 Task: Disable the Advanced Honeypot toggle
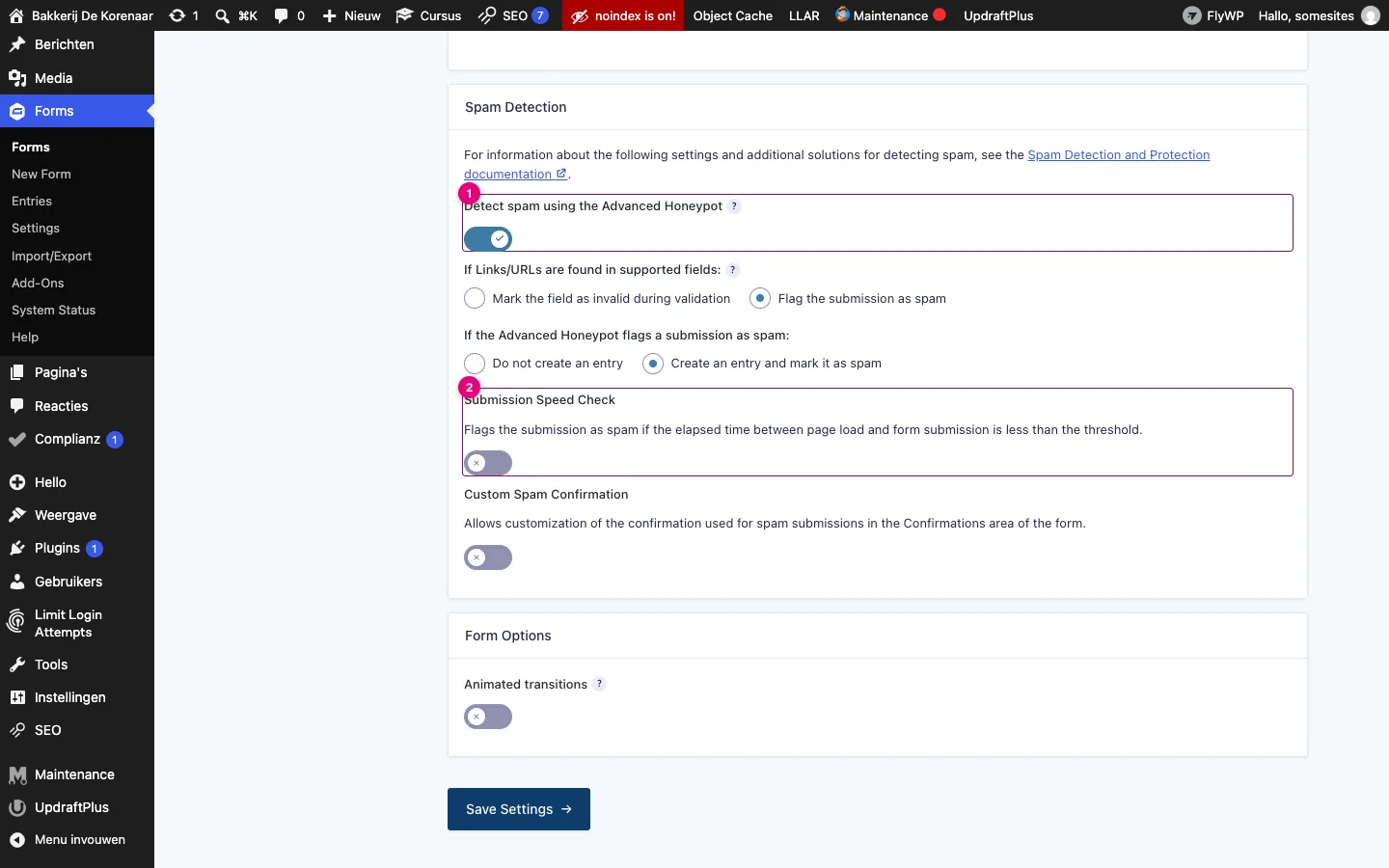(x=488, y=238)
